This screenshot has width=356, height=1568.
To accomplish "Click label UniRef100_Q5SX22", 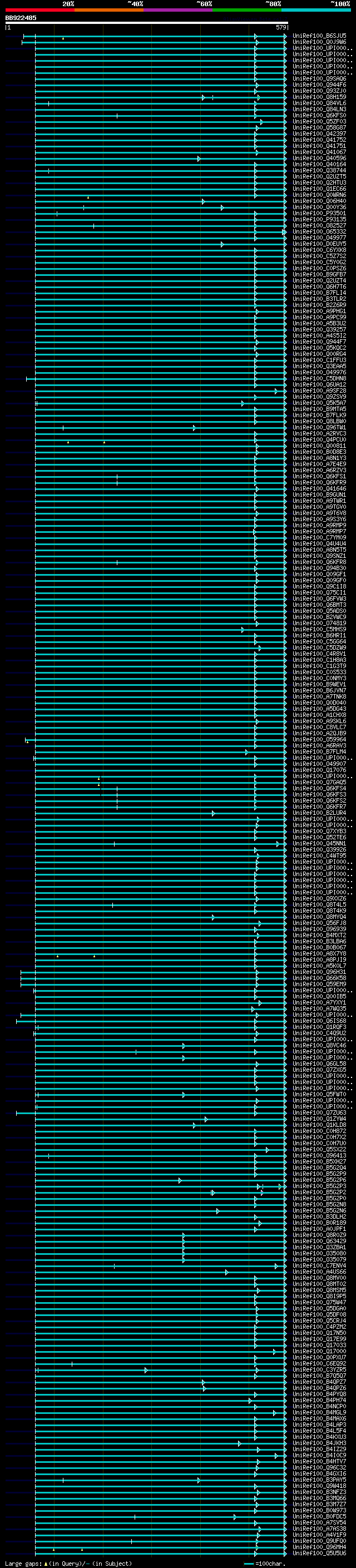I will [x=319, y=1149].
